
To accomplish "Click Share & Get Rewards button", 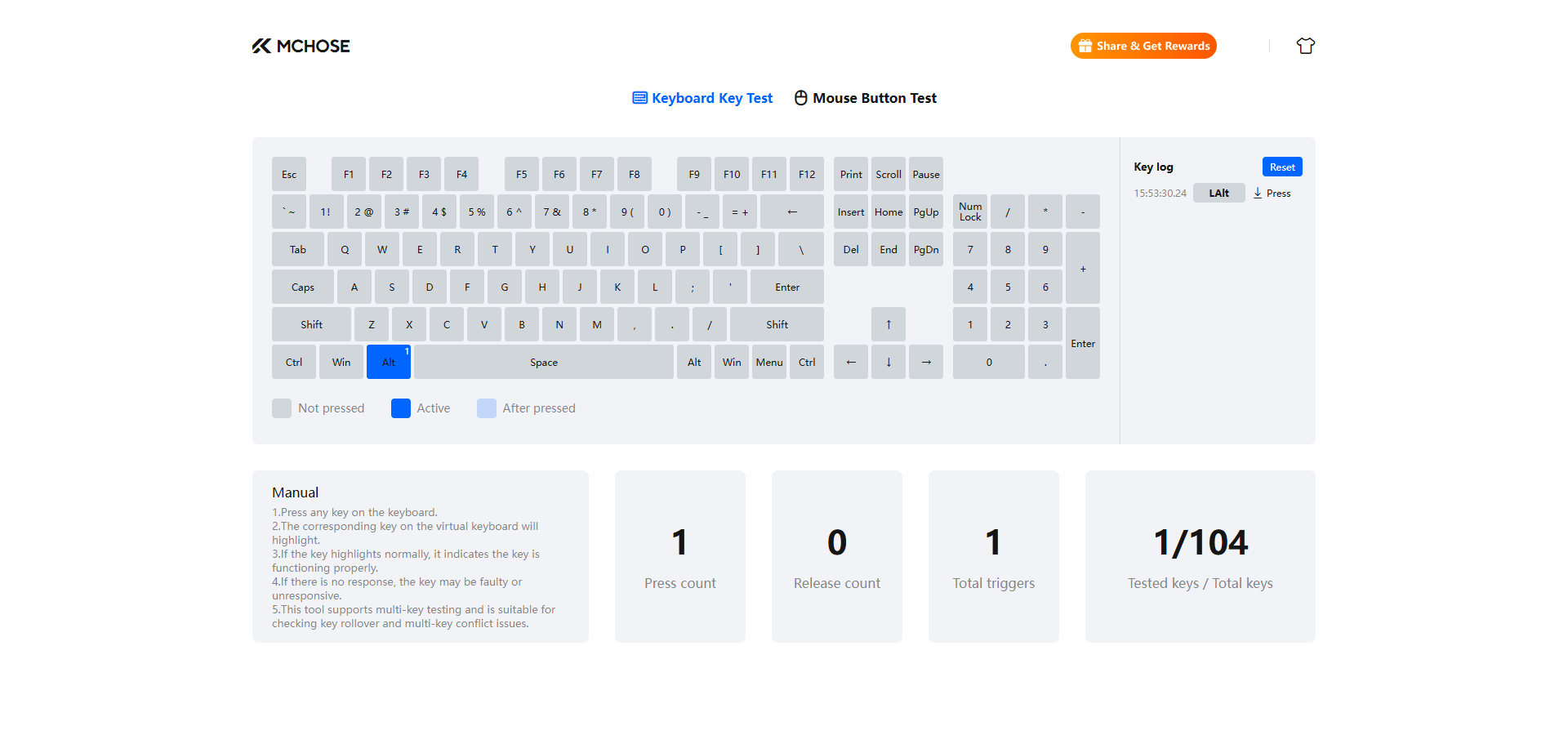I will (1143, 46).
